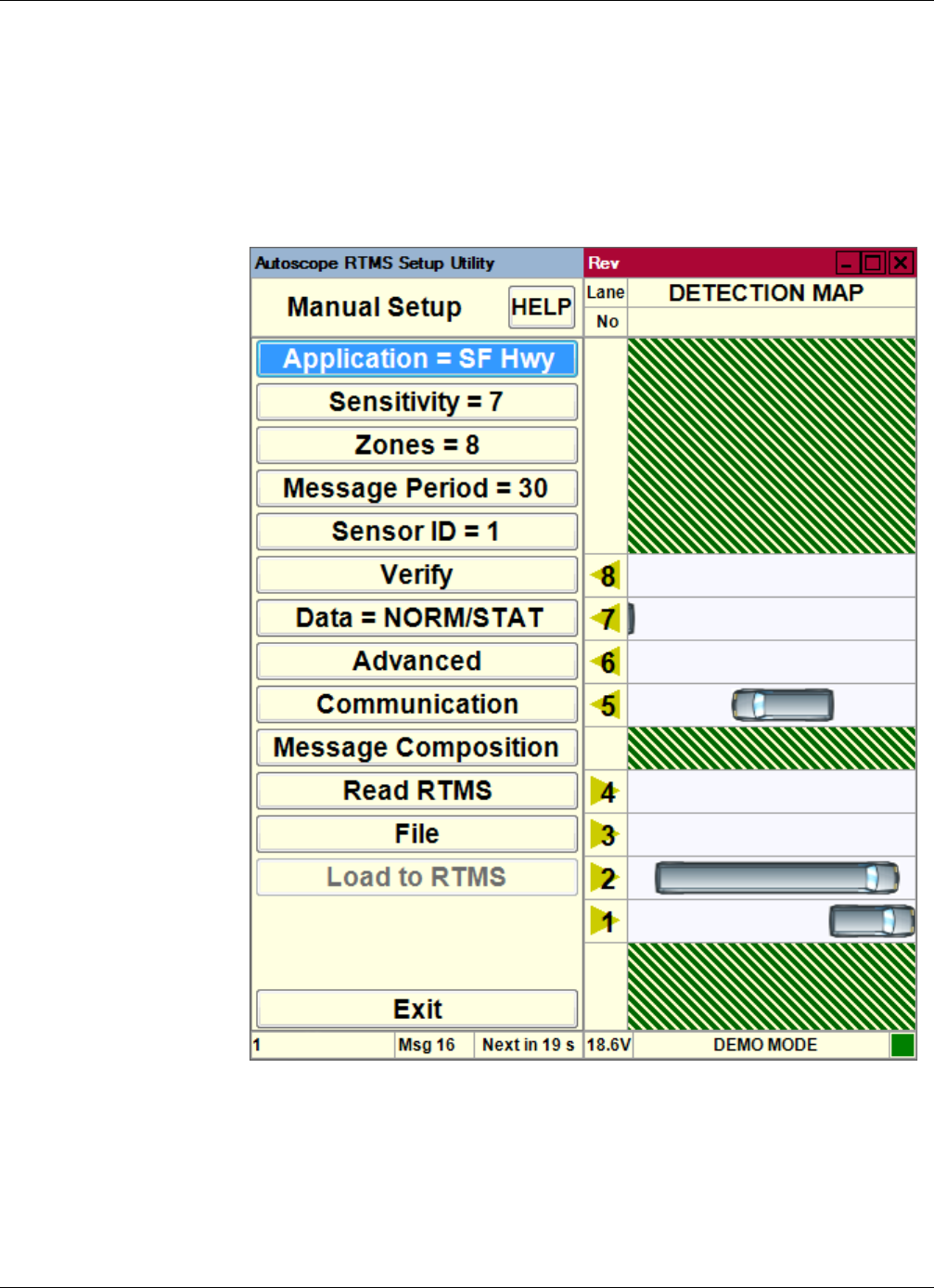Open Message Composition

(x=417, y=747)
